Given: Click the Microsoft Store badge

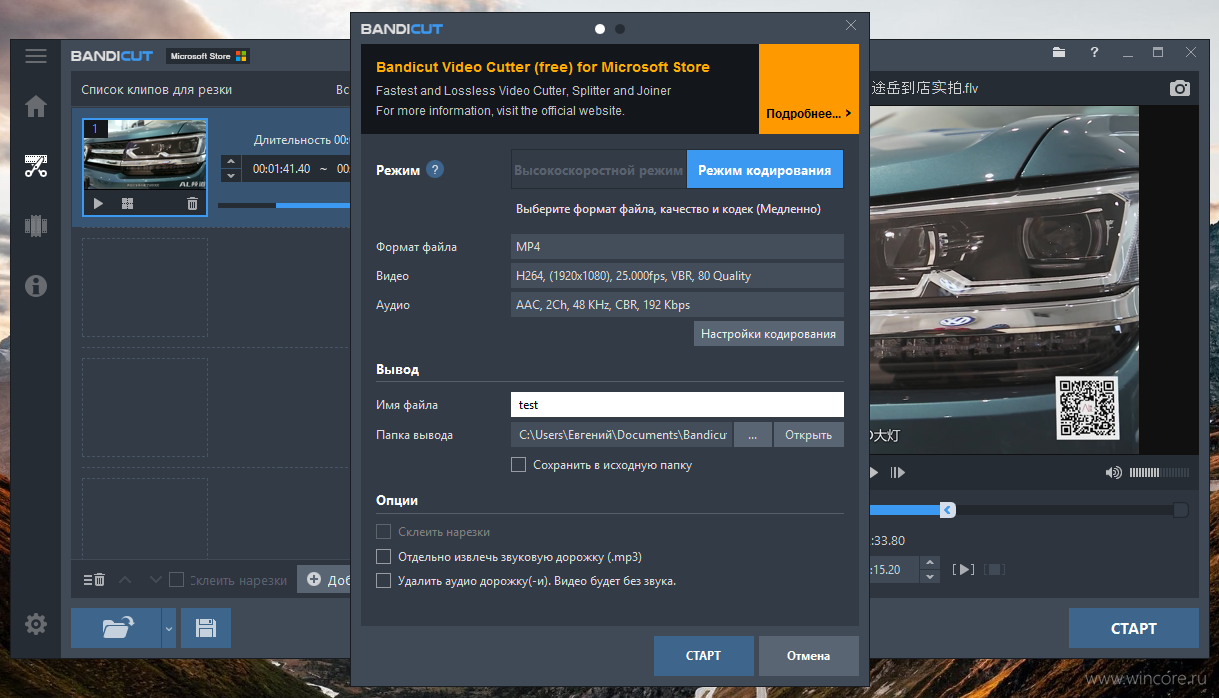Looking at the screenshot, I should [x=208, y=56].
